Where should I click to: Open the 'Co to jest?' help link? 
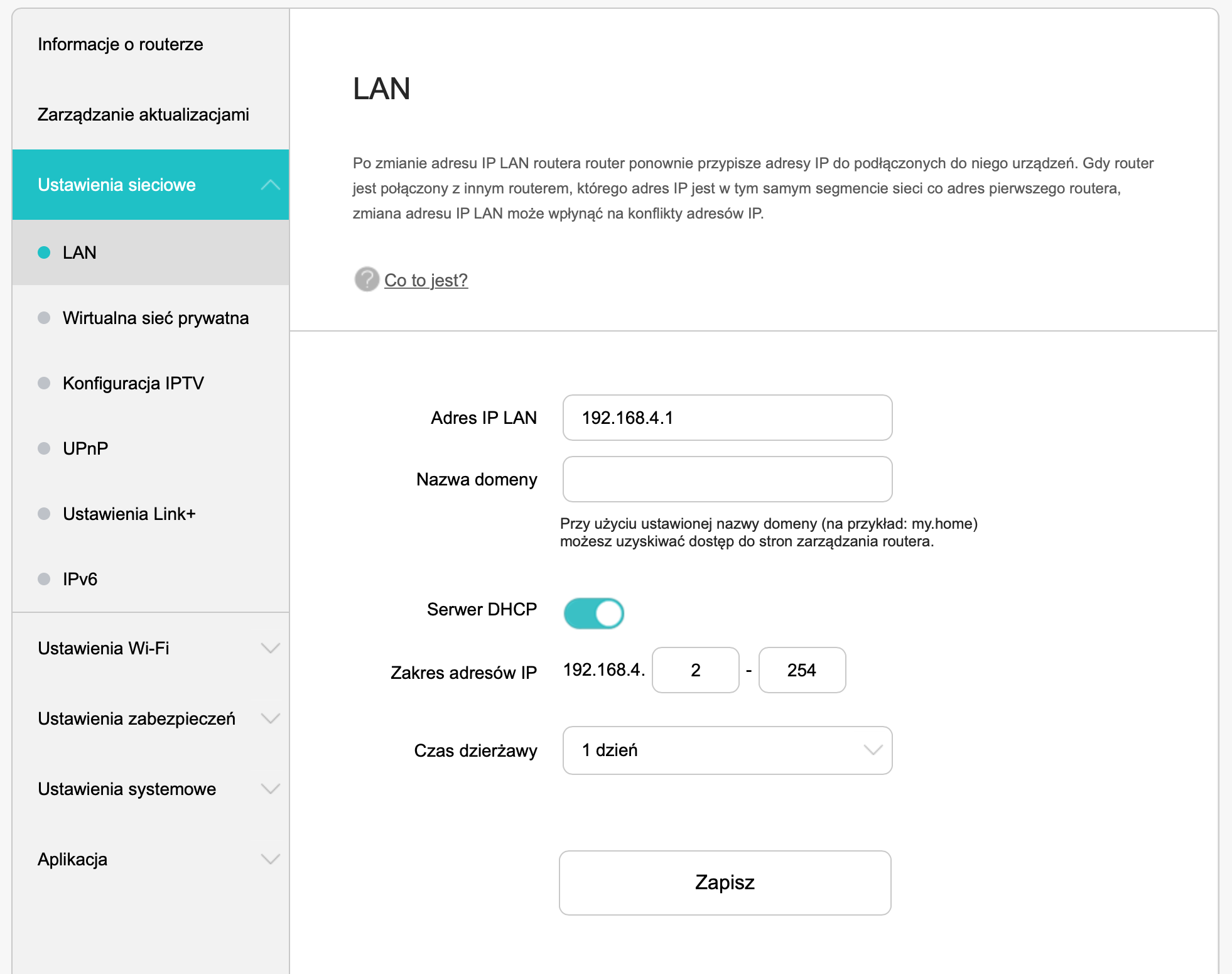pos(426,280)
